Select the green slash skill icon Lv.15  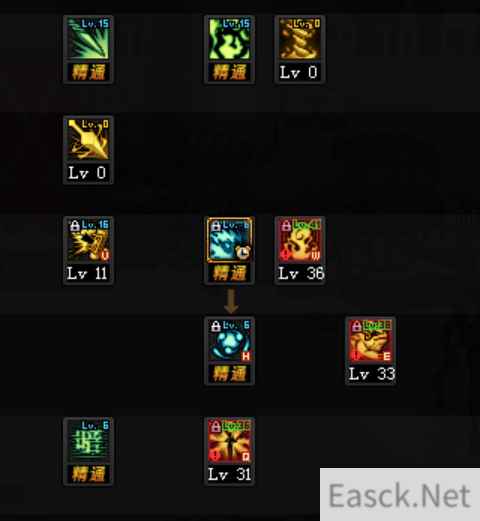(x=88, y=39)
